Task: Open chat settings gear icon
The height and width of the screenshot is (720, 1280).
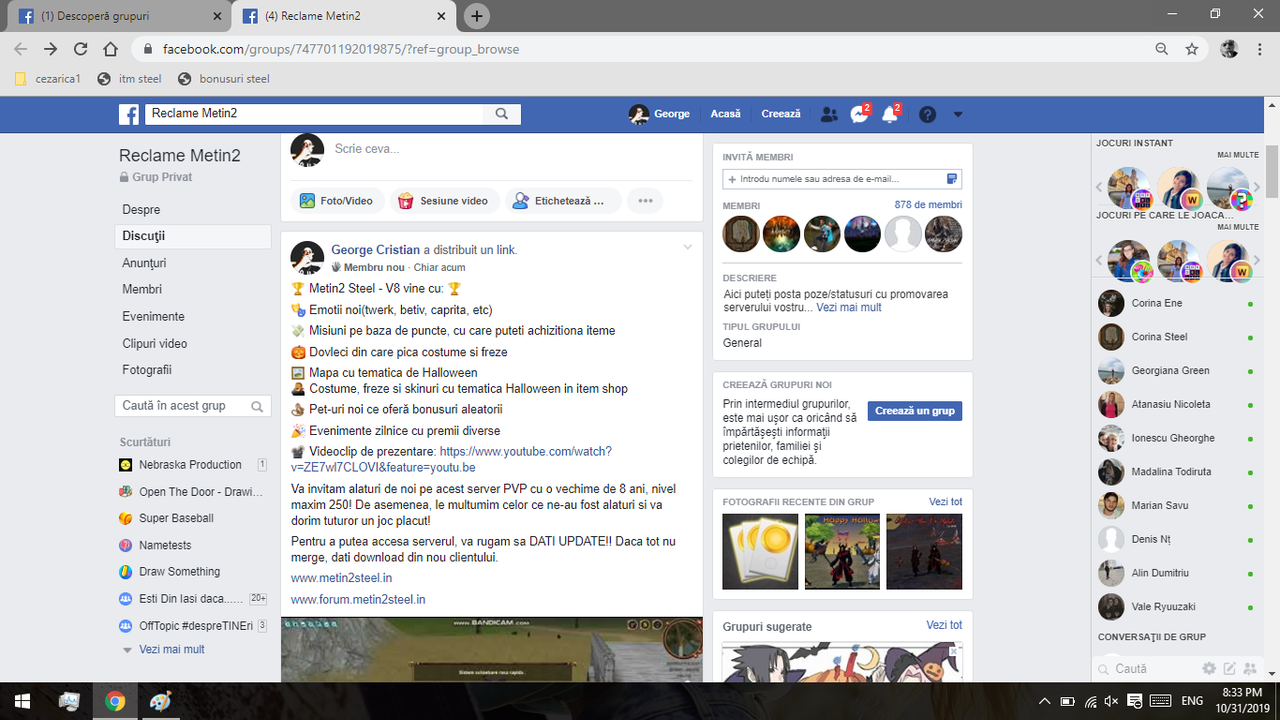Action: 1209,668
